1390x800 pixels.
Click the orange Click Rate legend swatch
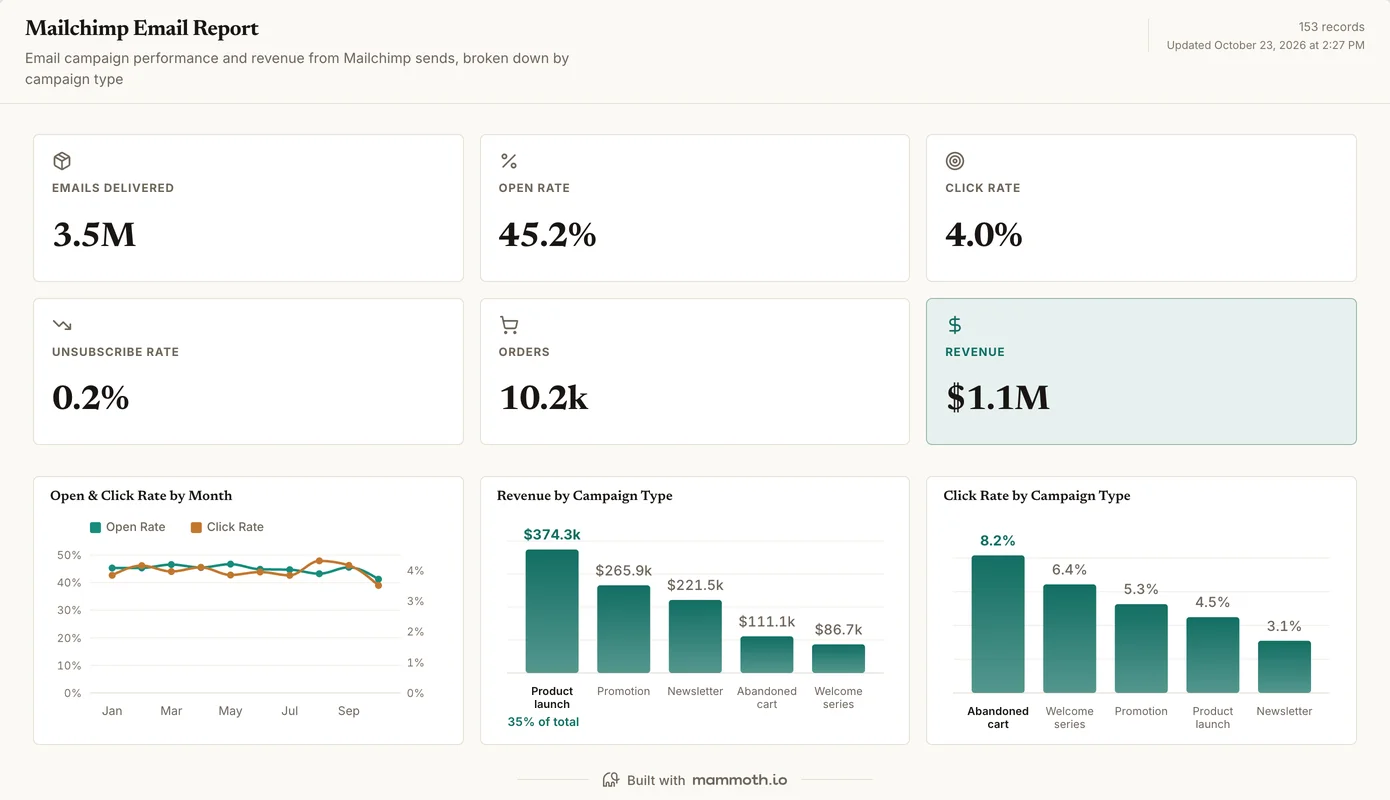click(x=196, y=527)
